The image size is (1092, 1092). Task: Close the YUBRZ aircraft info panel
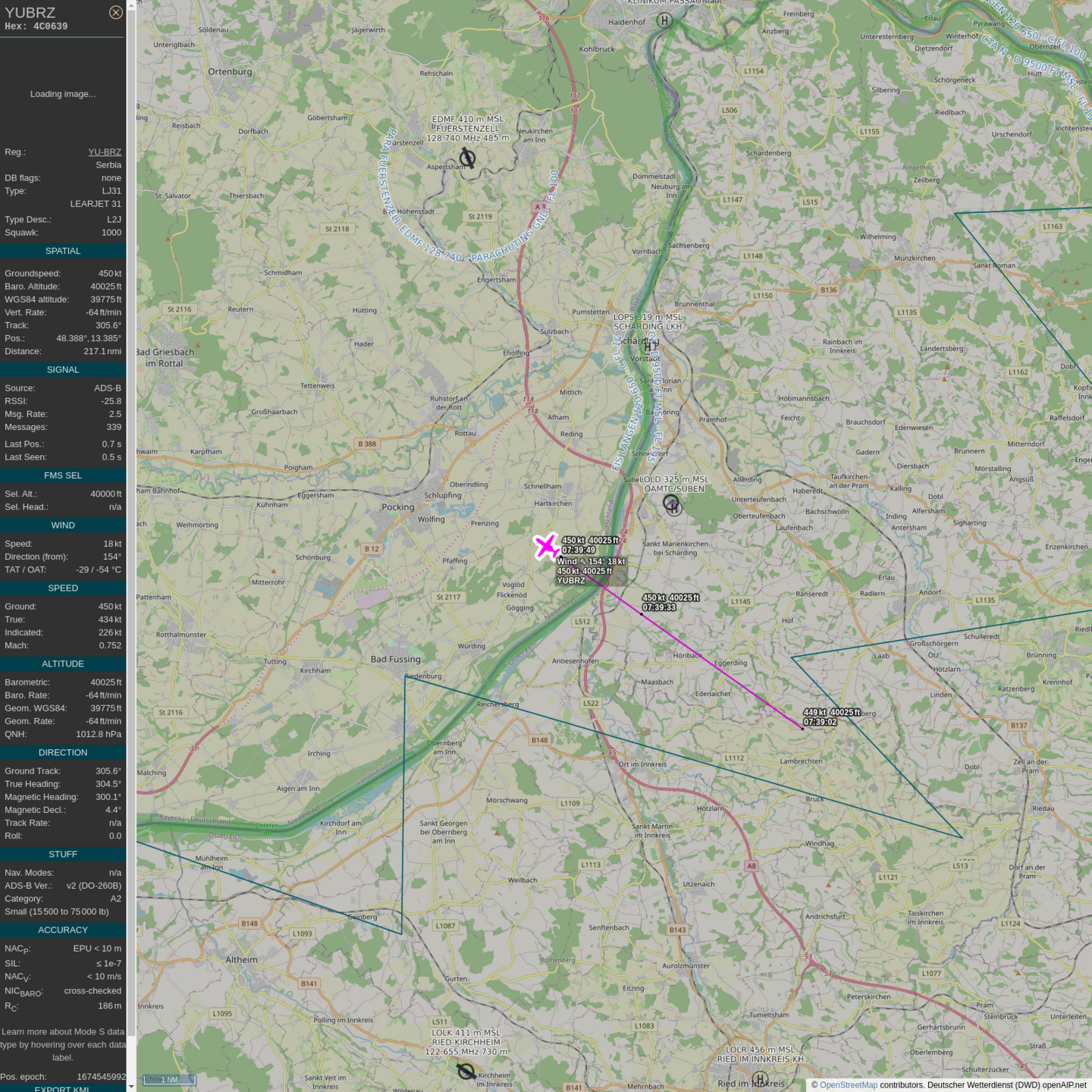pos(115,12)
